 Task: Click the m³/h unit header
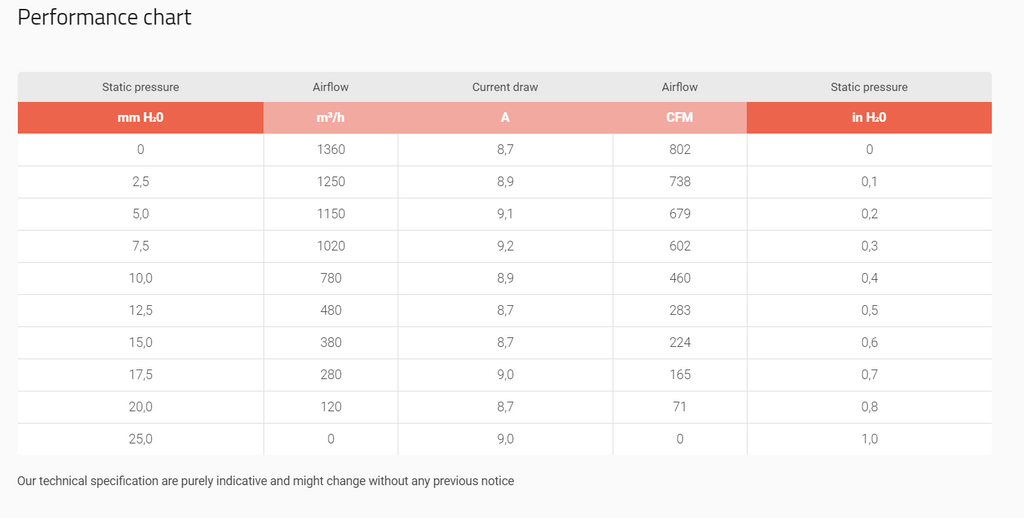(x=330, y=118)
